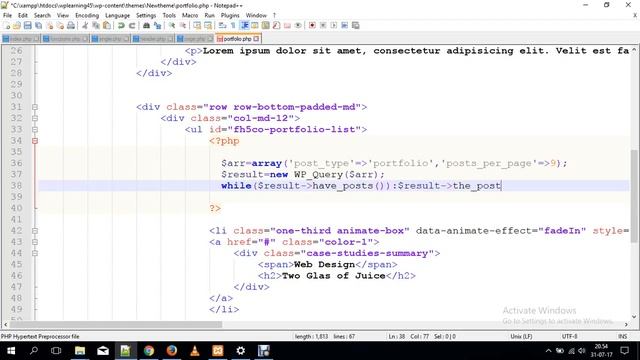Open VLC media player from taskbar
Image resolution: width=640 pixels, height=360 pixels.
(x=195, y=351)
